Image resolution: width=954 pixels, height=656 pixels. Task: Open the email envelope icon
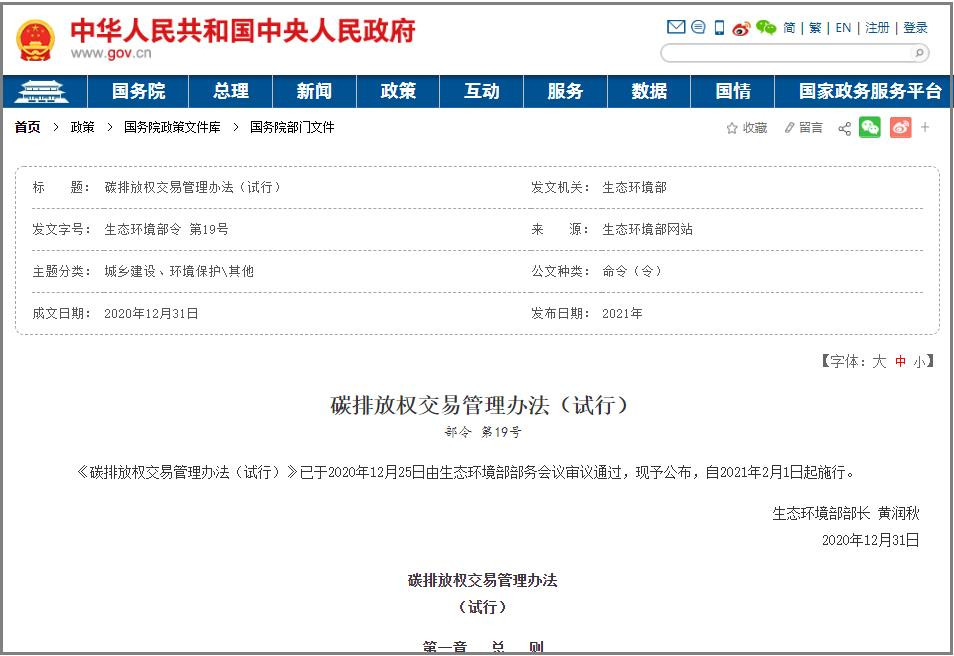tap(676, 27)
